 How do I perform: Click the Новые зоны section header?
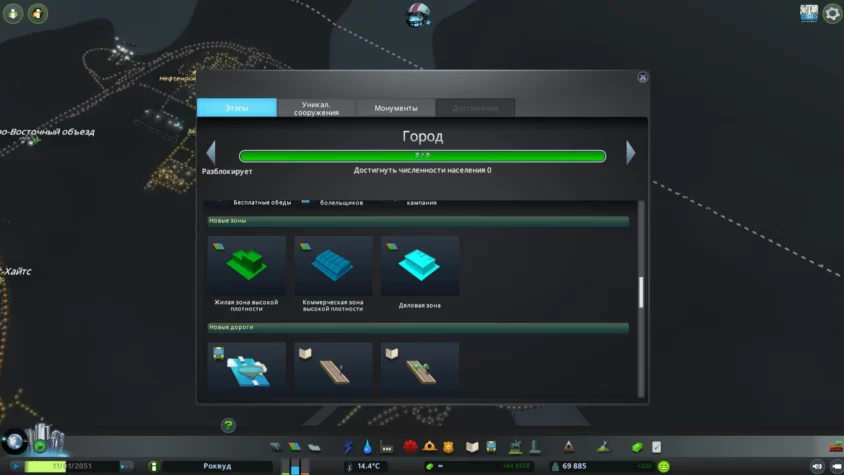pyautogui.click(x=418, y=221)
